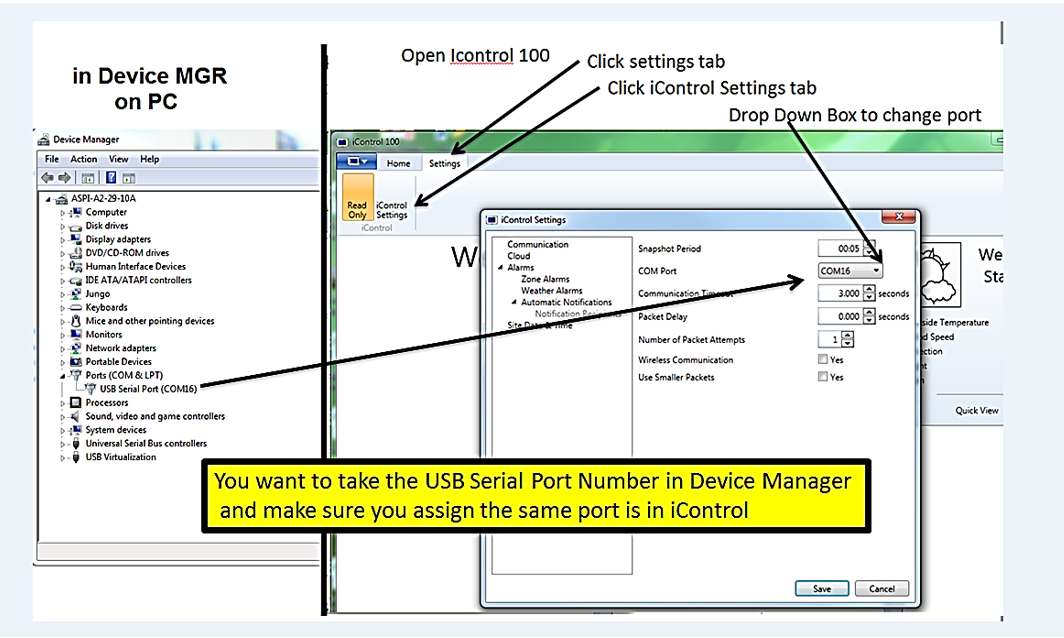Viewport: 1064px width, 638px height.
Task: Select the Universal Serial Bus controllers icon
Action: point(76,444)
